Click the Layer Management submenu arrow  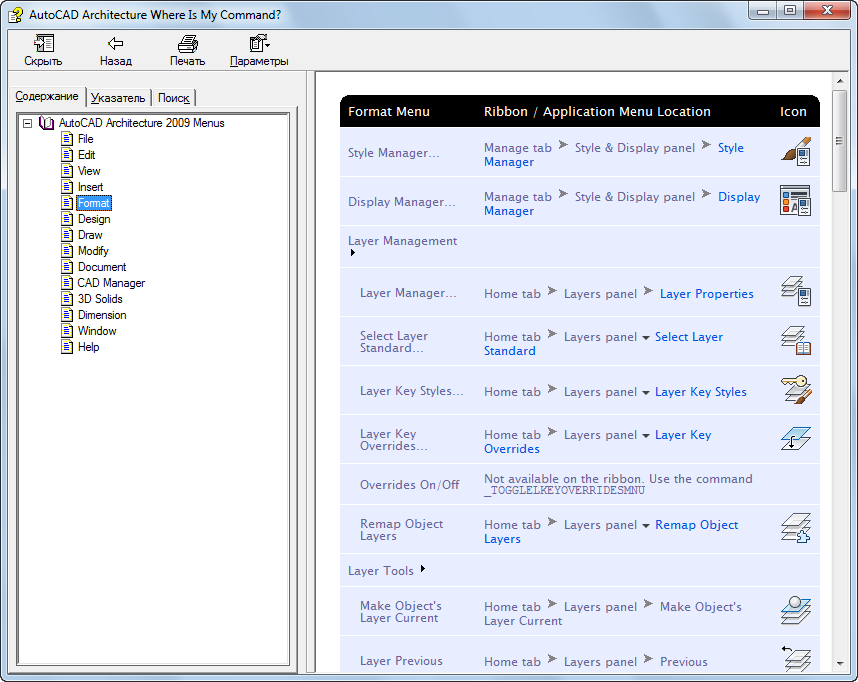(352, 253)
